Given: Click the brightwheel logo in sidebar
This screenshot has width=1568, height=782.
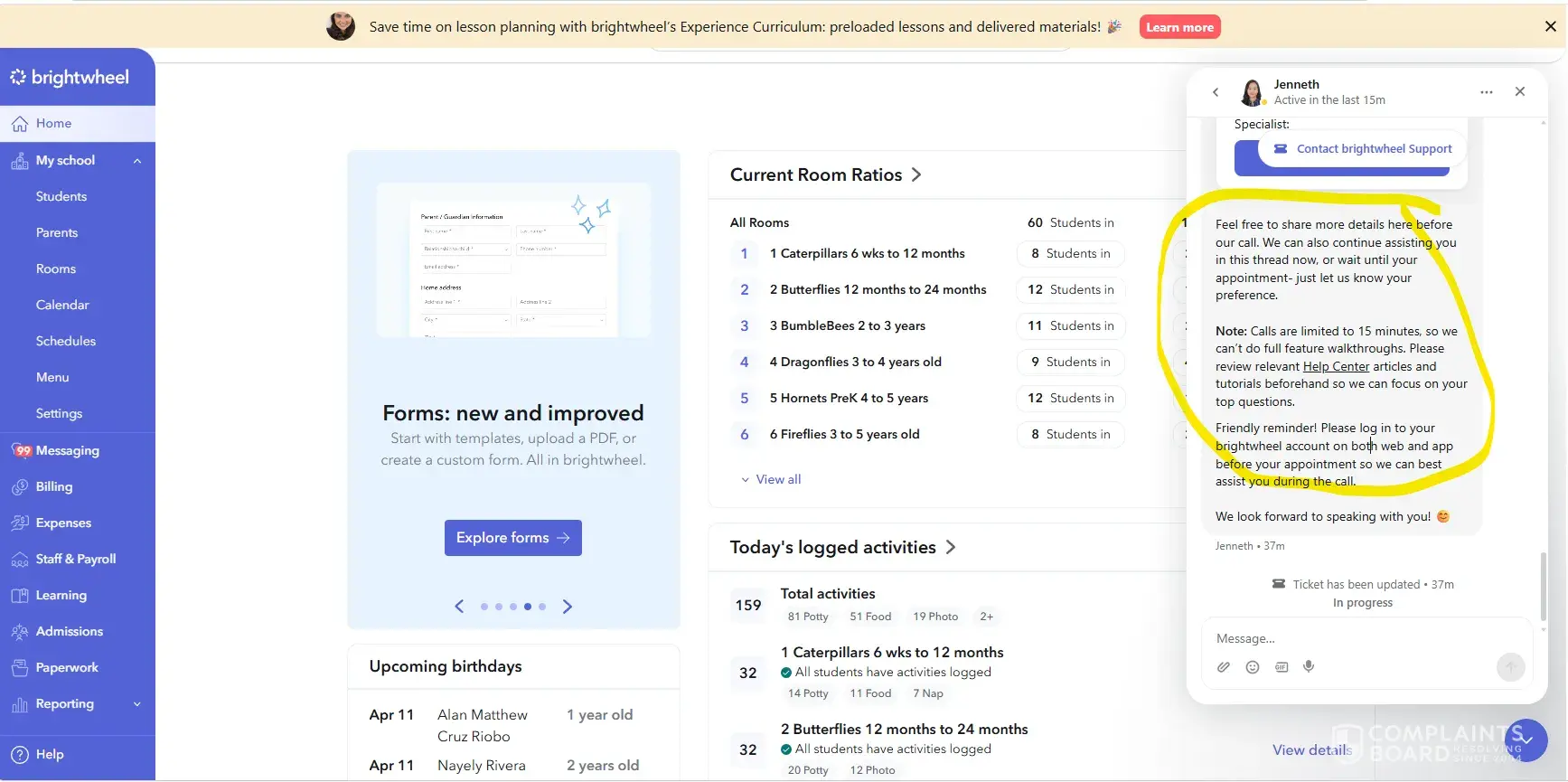Looking at the screenshot, I should tap(70, 78).
